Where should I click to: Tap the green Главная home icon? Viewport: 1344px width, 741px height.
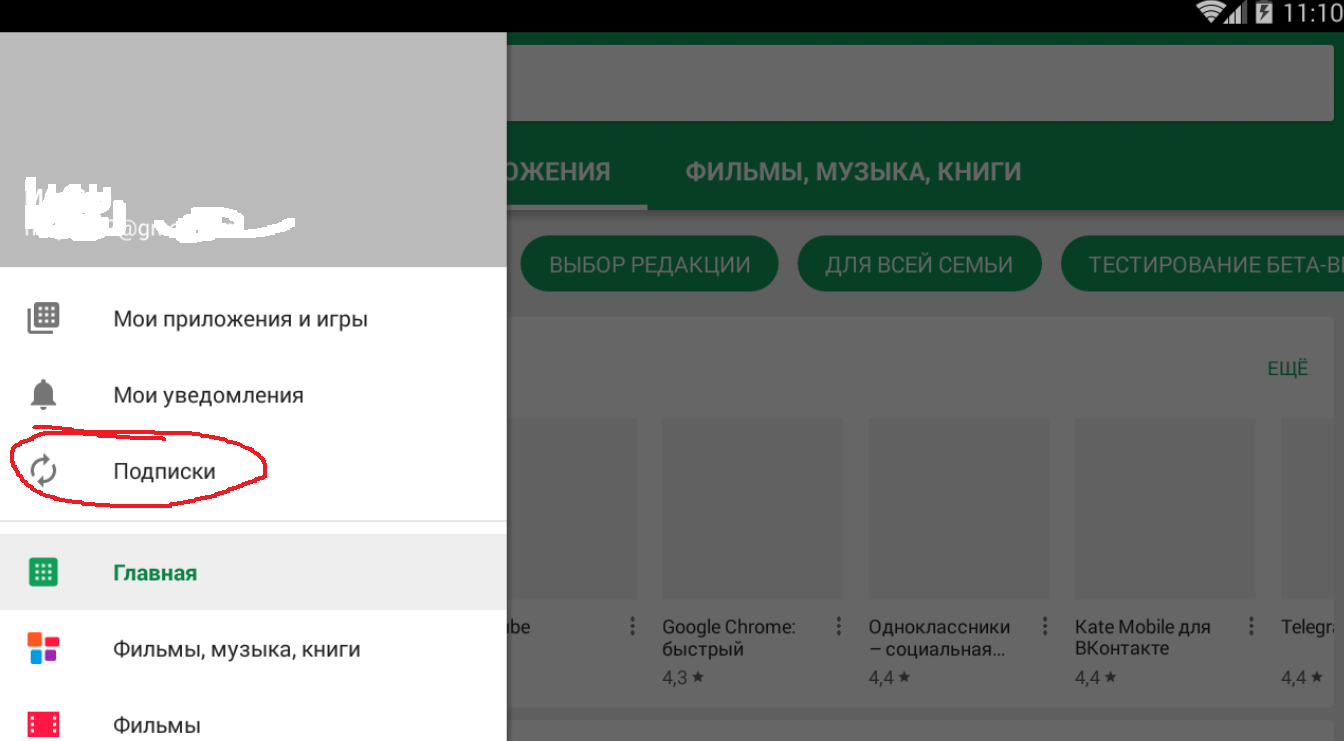tap(43, 572)
